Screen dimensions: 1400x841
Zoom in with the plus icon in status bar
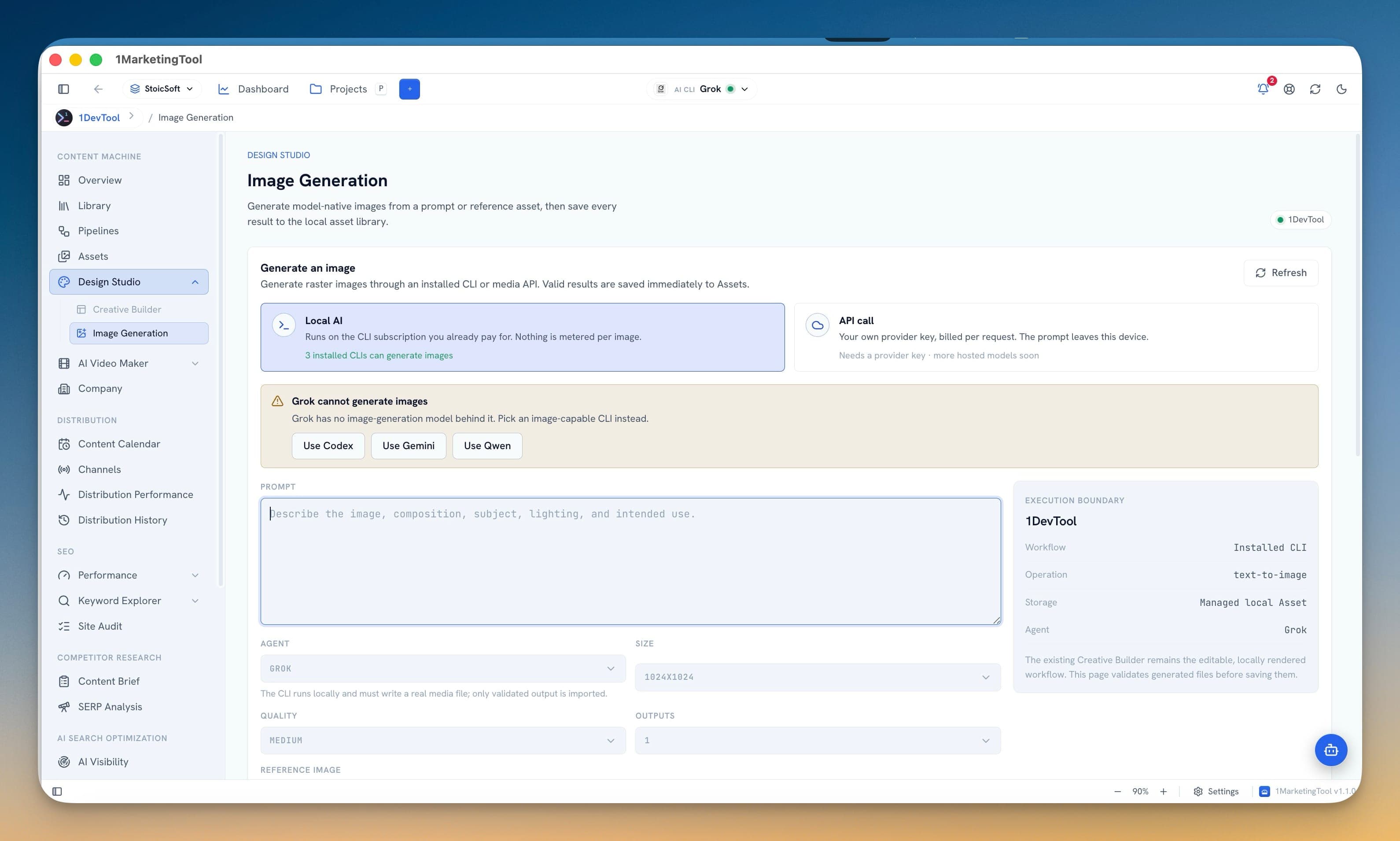pos(1163,791)
